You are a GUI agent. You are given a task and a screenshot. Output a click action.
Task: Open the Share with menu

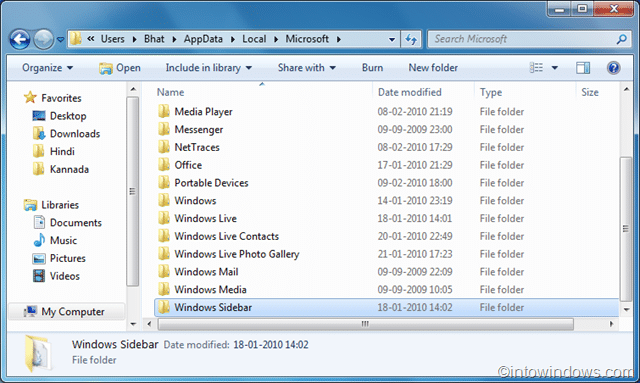click(307, 68)
